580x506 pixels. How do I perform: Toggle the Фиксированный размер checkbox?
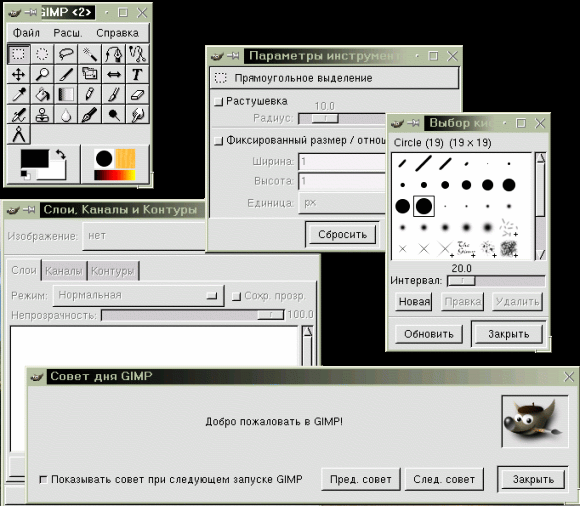coord(219,141)
